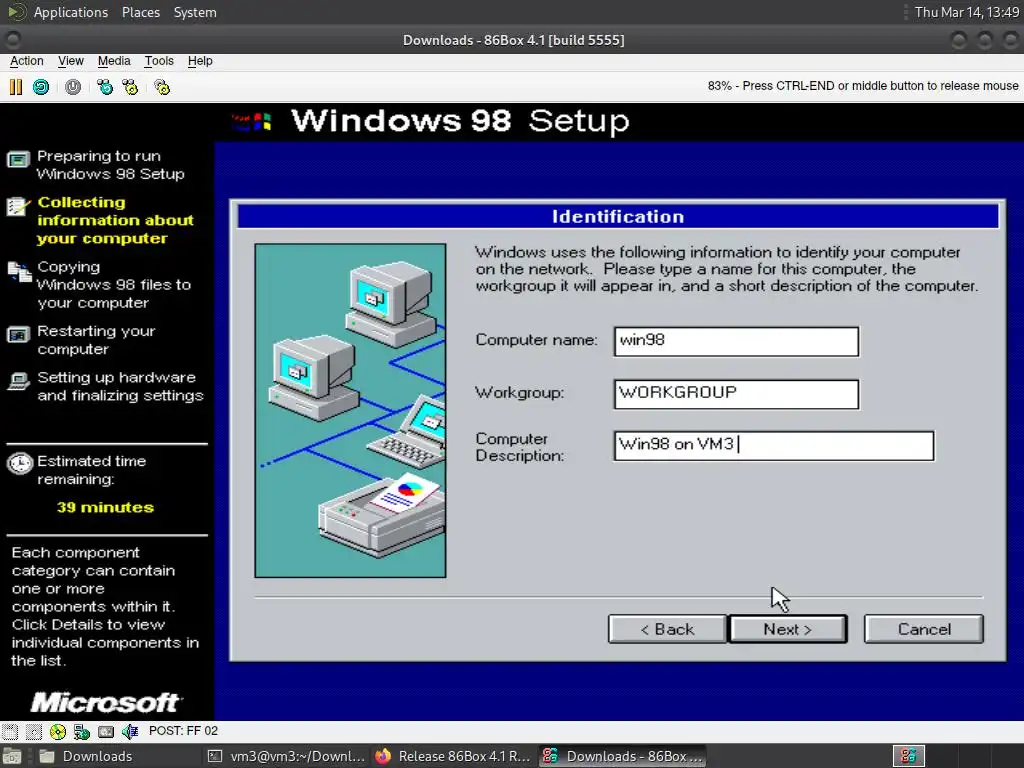Switch to Release 86Box Firefox window
The width and height of the screenshot is (1024, 768).
[x=453, y=756]
